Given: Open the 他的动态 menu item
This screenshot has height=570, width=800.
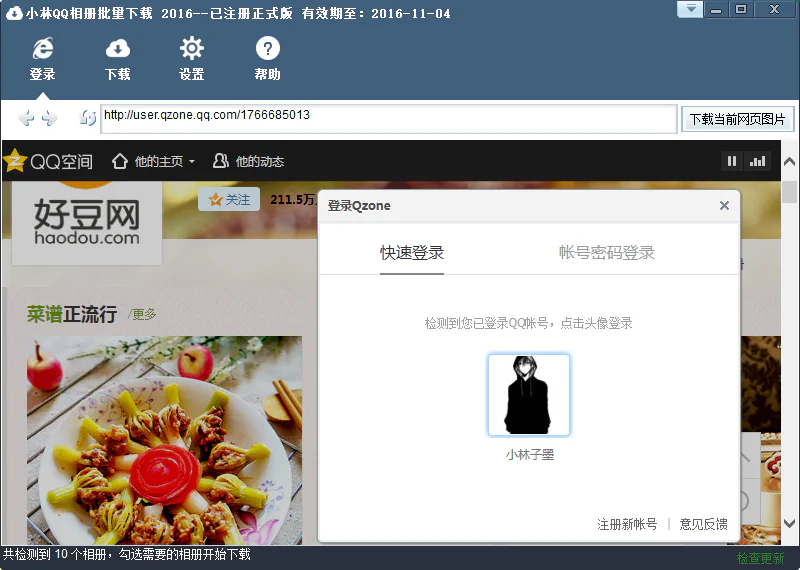Looking at the screenshot, I should [x=248, y=161].
